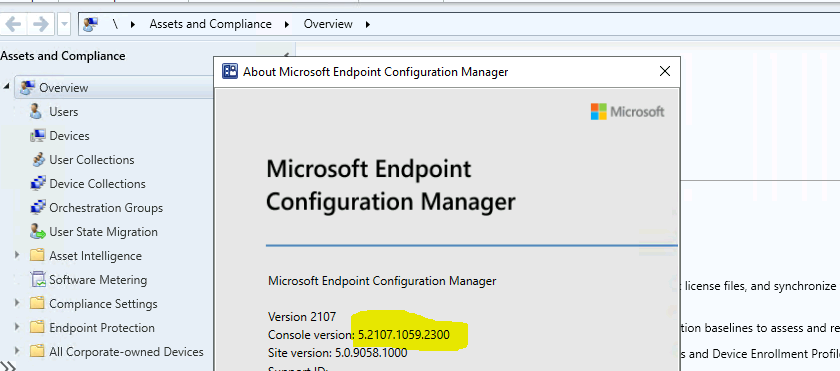840x371 pixels.
Task: Click the Overview node icon in tree
Action: 28,87
